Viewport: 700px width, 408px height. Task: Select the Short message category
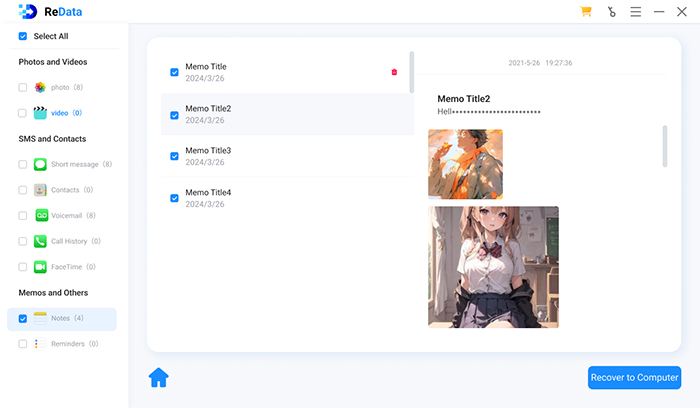[x=74, y=164]
